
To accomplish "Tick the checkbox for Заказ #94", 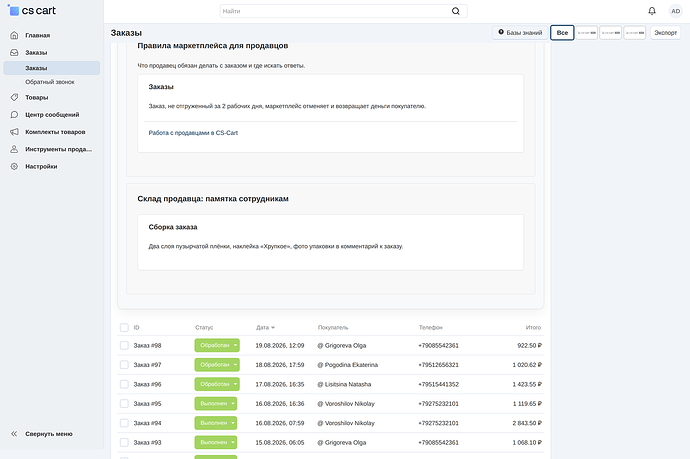I will [124, 423].
